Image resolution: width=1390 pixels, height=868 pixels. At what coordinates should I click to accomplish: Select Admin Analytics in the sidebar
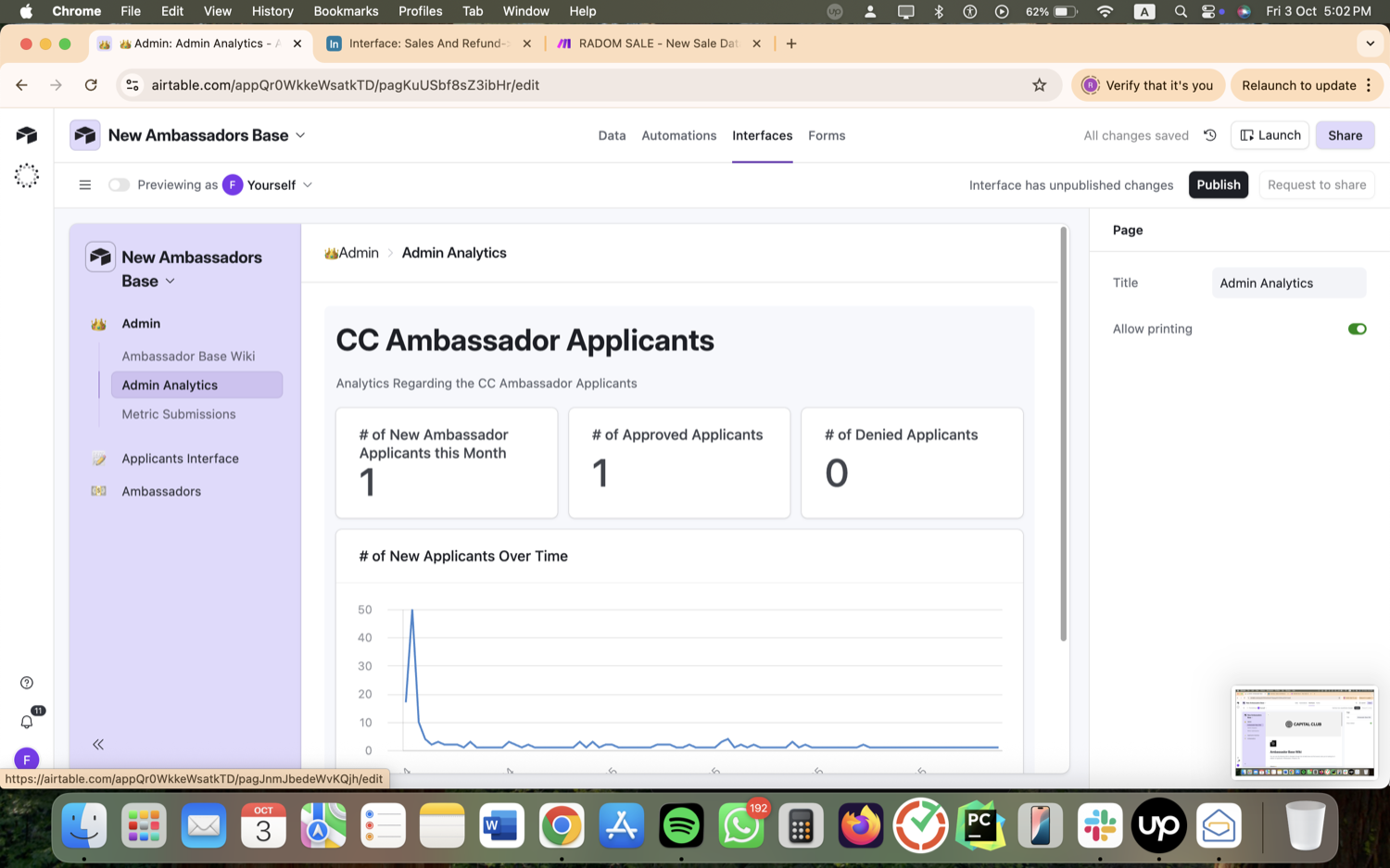(196, 385)
